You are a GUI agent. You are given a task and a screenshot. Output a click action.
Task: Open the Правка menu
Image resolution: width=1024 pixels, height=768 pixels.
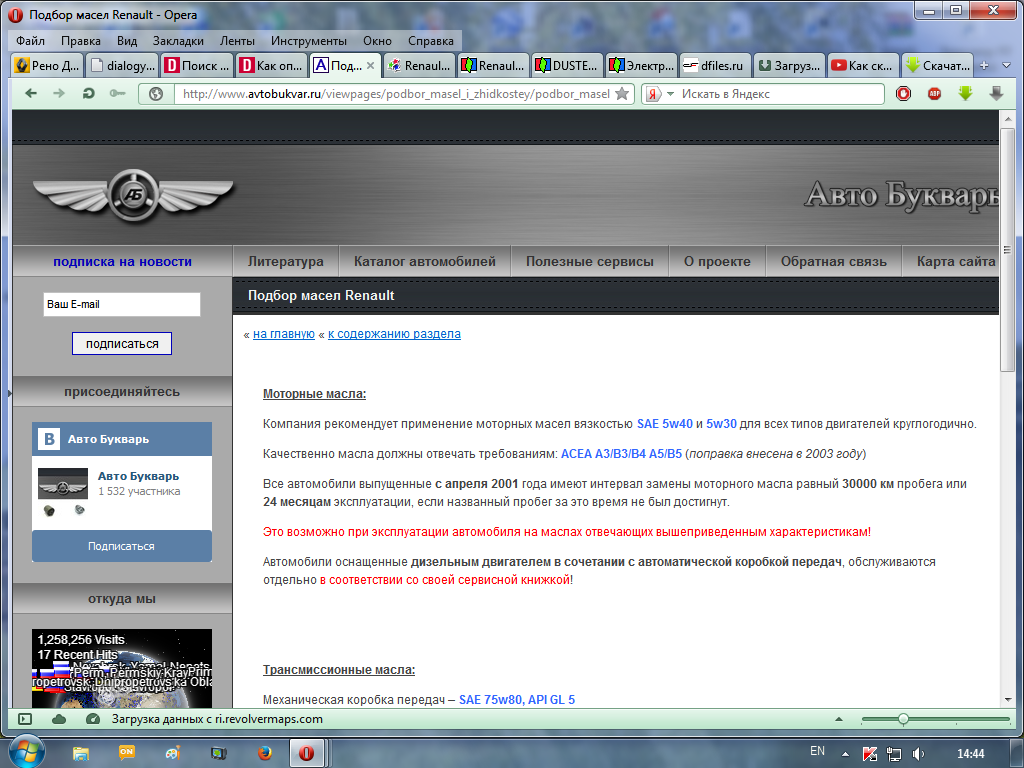(x=81, y=40)
